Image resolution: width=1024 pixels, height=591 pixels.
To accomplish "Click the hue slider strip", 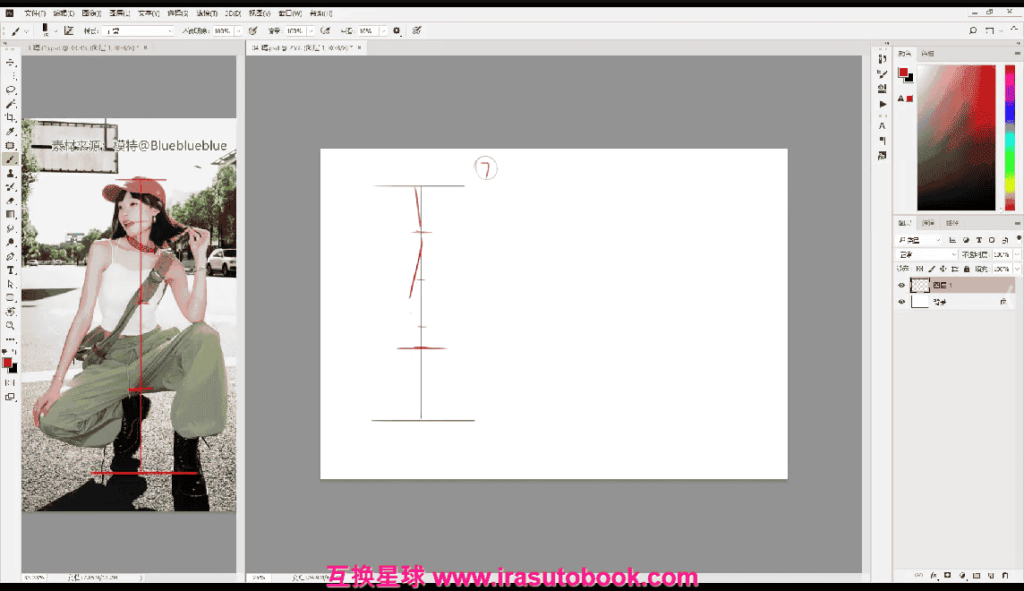I will (x=1010, y=137).
